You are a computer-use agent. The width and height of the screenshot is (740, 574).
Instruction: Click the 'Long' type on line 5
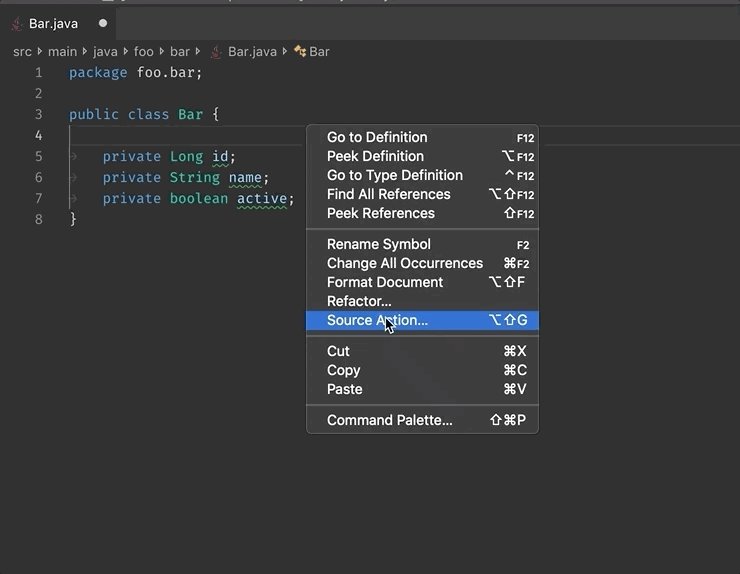point(186,156)
